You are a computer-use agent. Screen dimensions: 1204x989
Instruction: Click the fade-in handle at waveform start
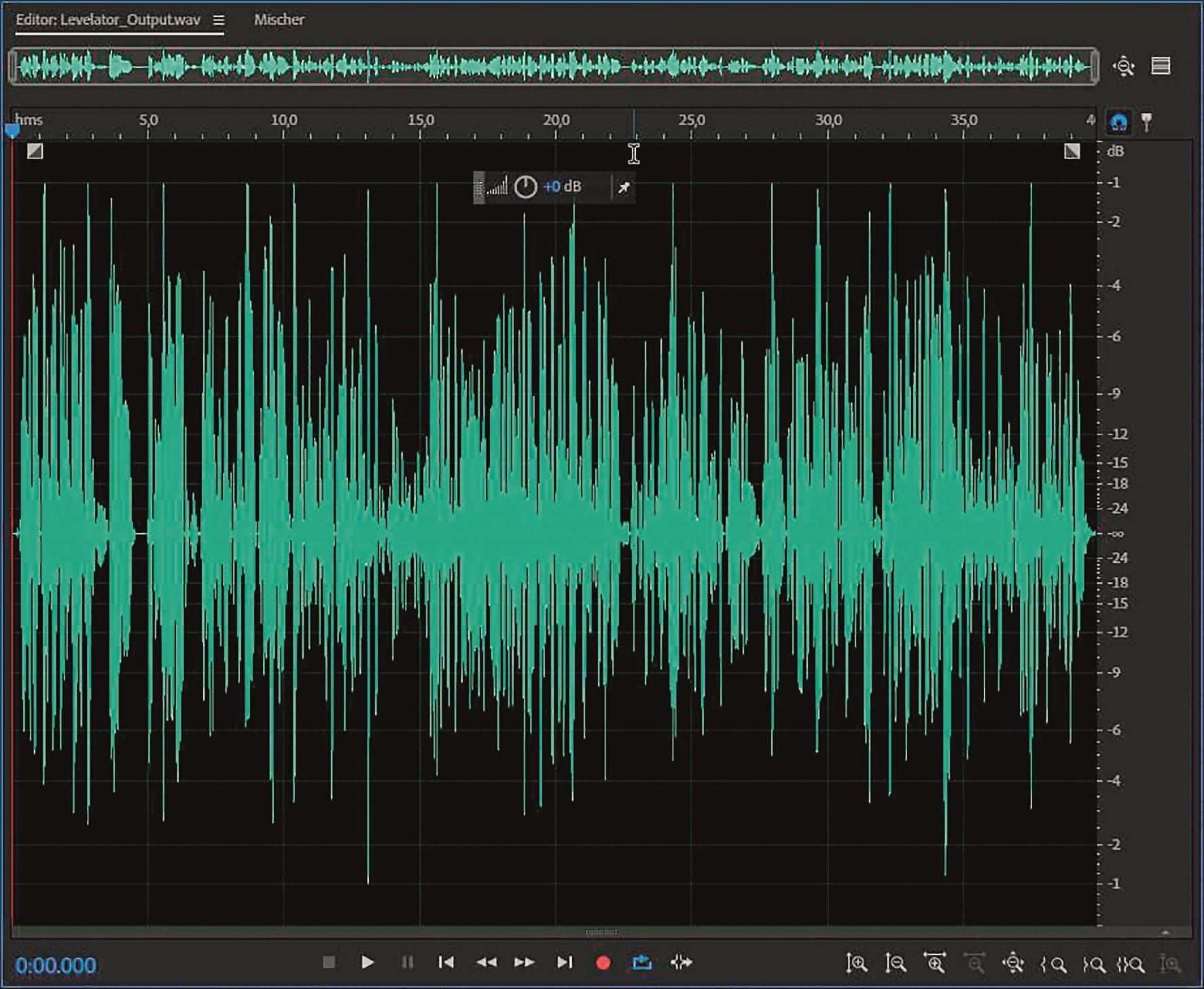tap(35, 151)
